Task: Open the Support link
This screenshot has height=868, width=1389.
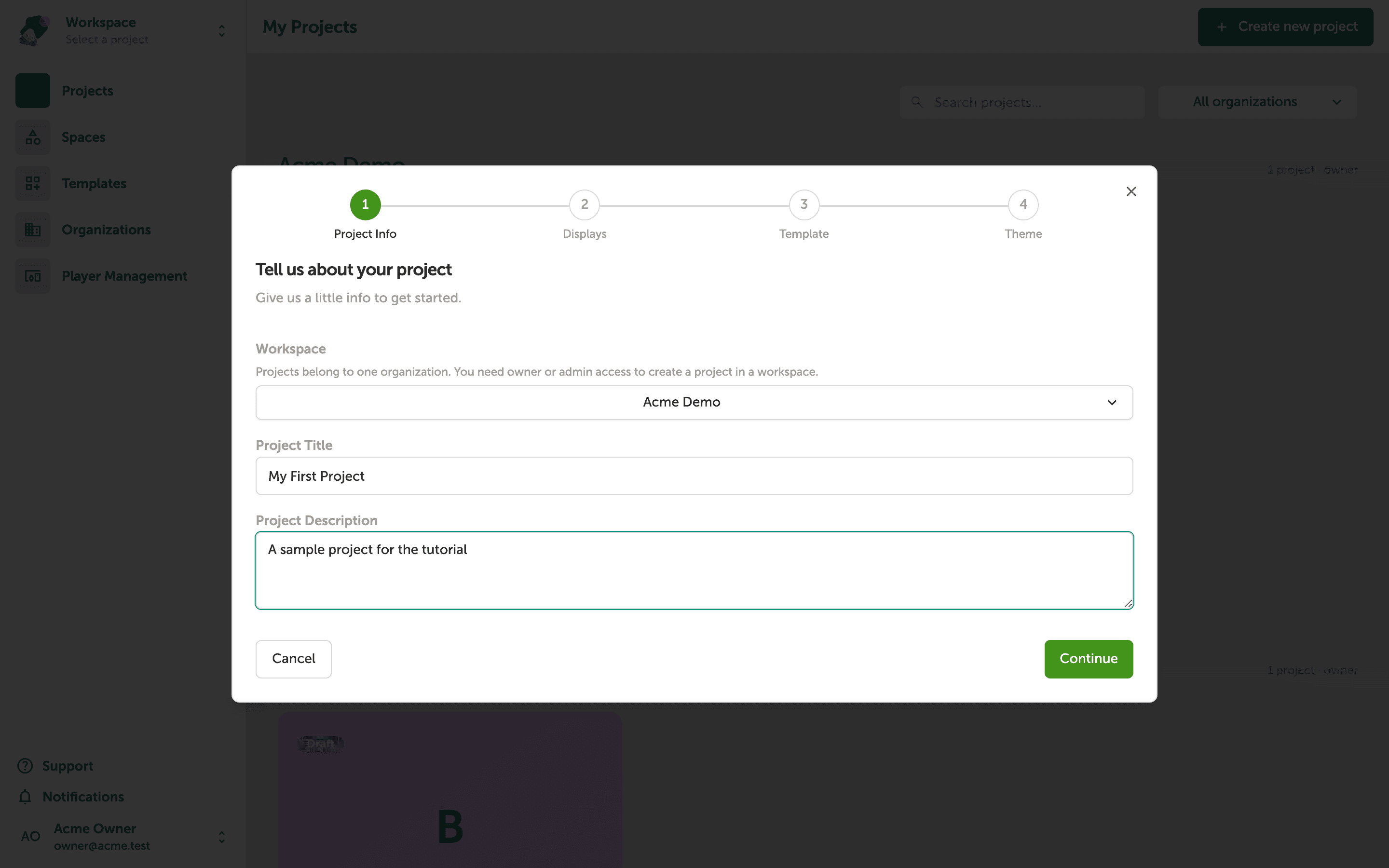Action: click(67, 766)
